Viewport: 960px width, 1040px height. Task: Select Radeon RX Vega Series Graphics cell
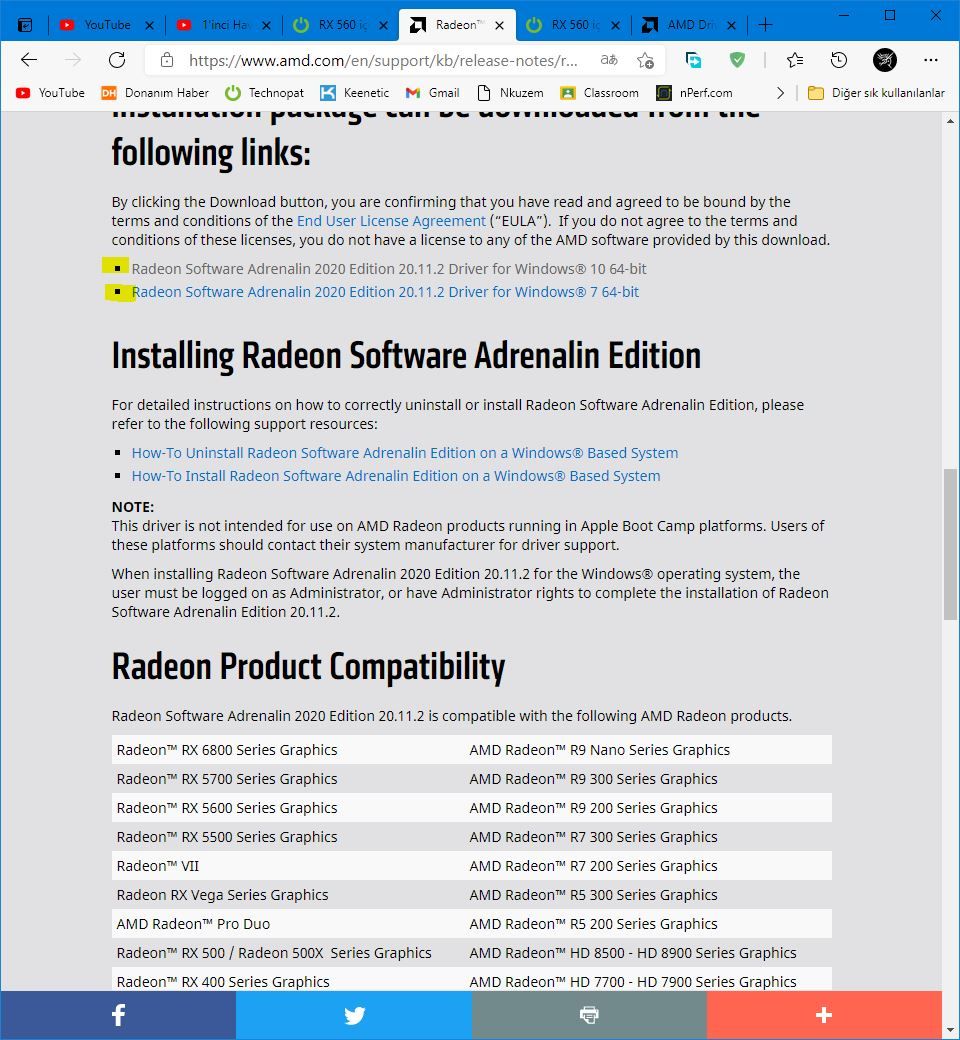pyautogui.click(x=288, y=895)
